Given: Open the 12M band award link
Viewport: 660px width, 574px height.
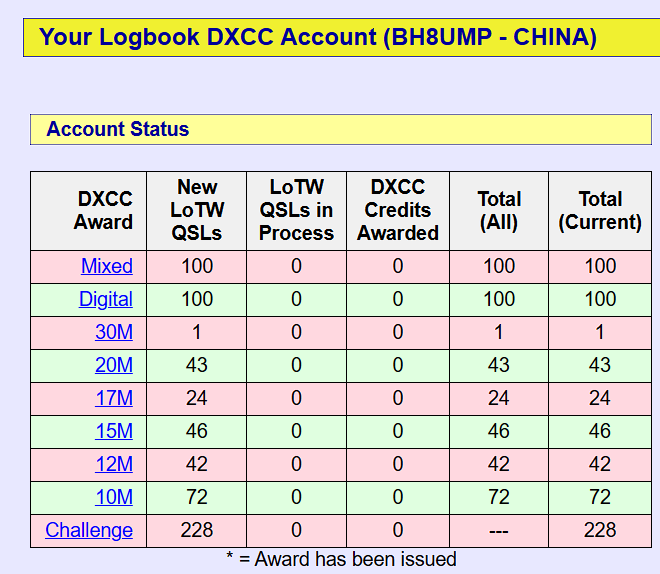Looking at the screenshot, I should click(114, 464).
